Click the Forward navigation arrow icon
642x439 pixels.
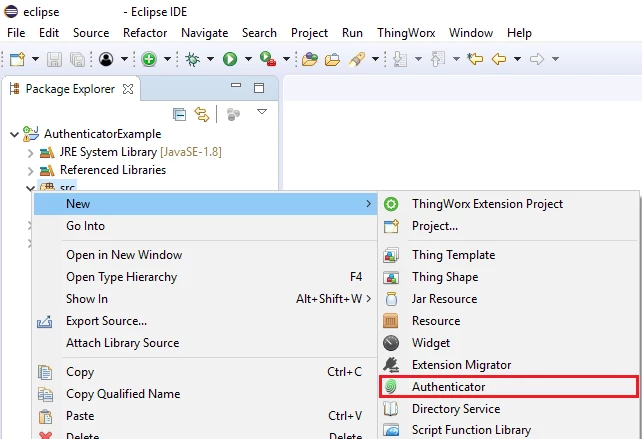(x=537, y=59)
